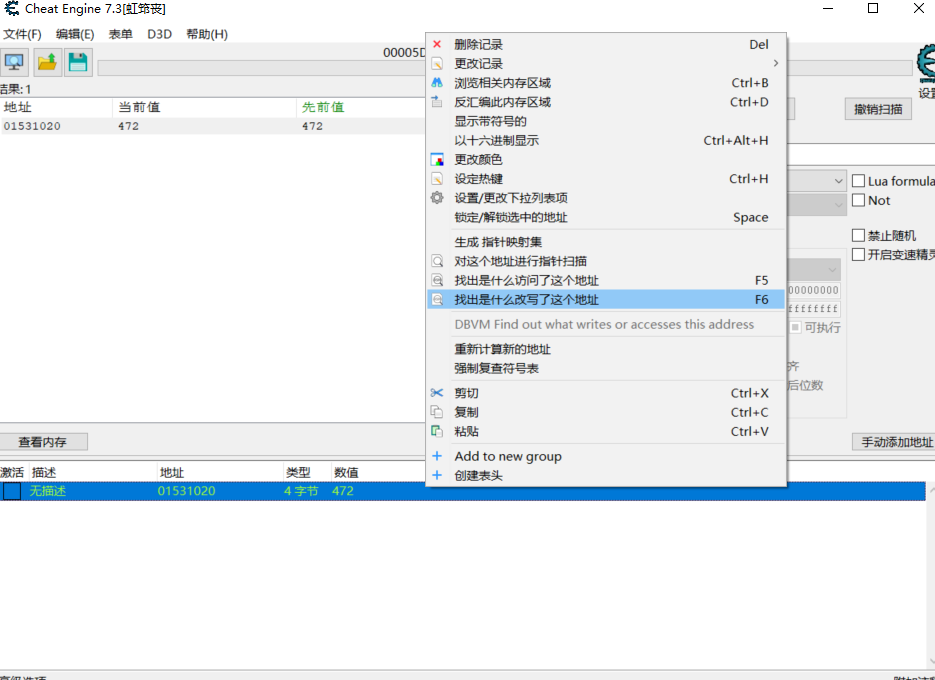Click red X icon beside 删除记录
Screen dimensions: 935x680
(437, 44)
